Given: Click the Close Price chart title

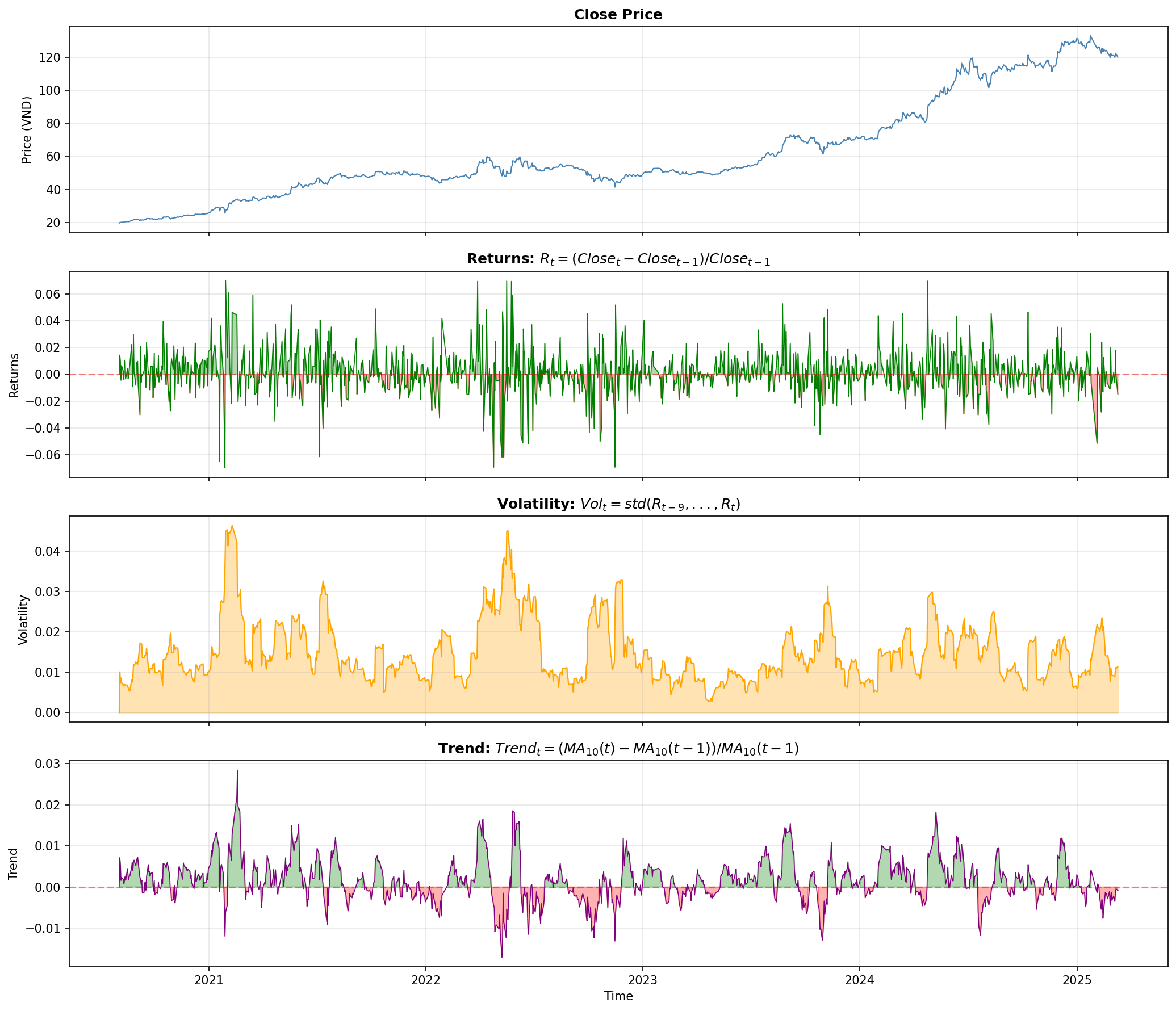Looking at the screenshot, I should click(x=618, y=15).
